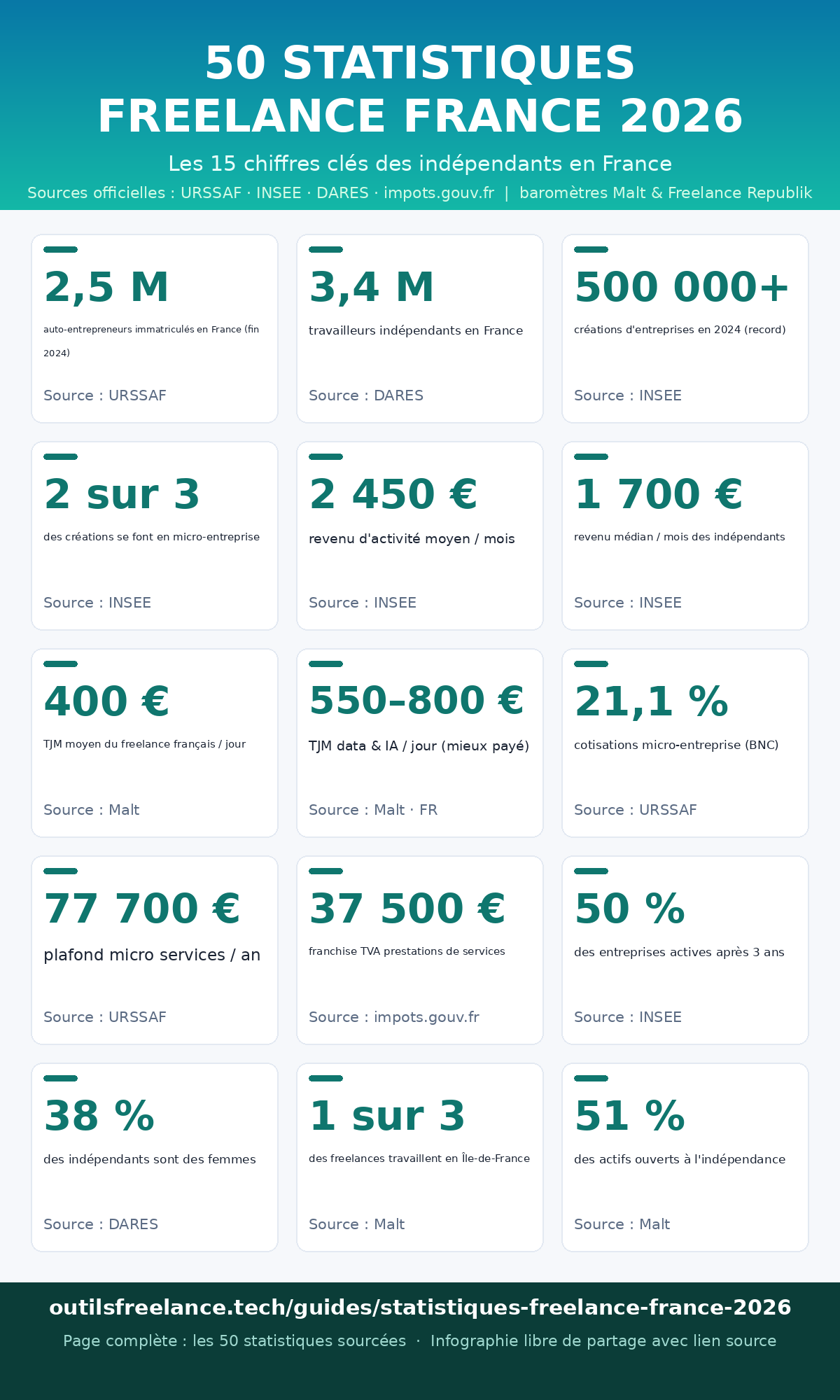Image resolution: width=840 pixels, height=1400 pixels.
Task: Click 'Source : impots.gouv.fr' label
Action: point(394,1017)
